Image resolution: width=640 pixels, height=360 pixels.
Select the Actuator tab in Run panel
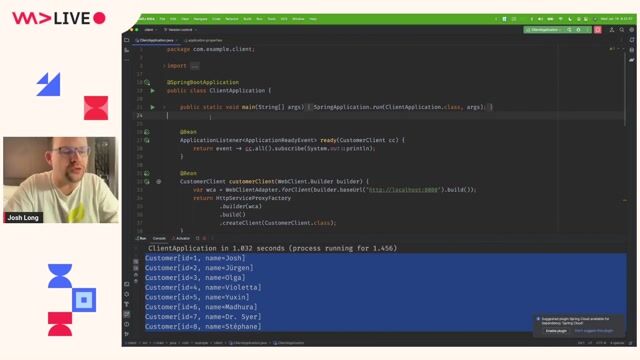[x=181, y=238]
